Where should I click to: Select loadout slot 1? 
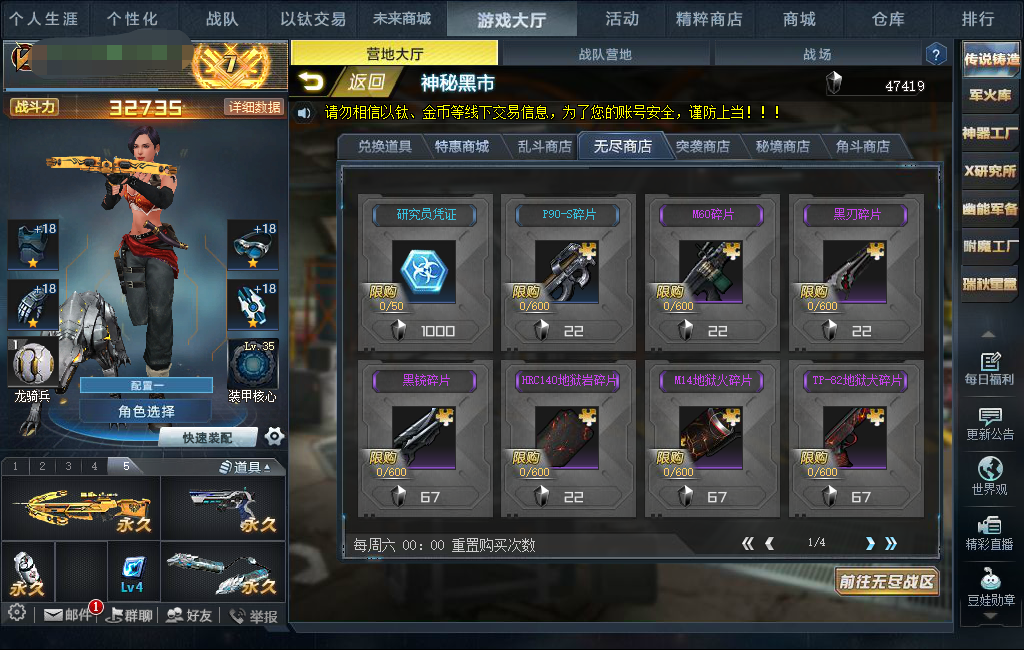(x=16, y=466)
